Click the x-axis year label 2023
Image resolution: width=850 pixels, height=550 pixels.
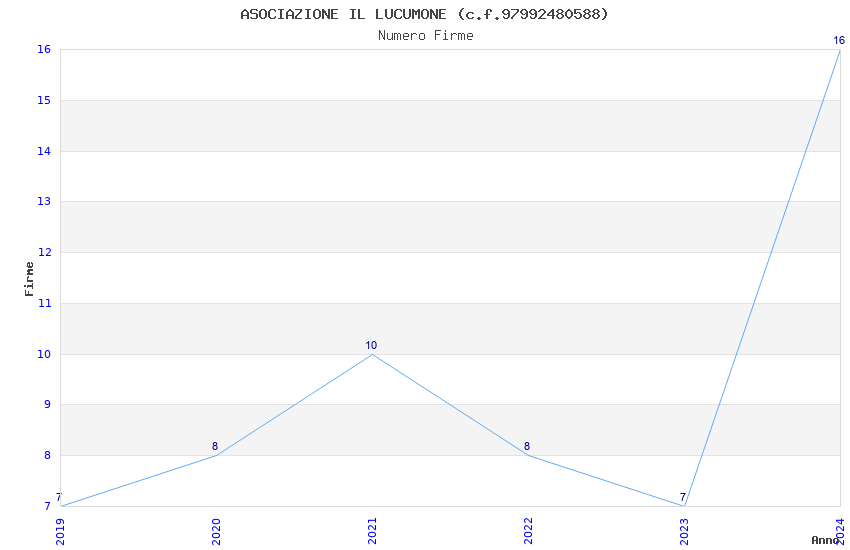[685, 531]
